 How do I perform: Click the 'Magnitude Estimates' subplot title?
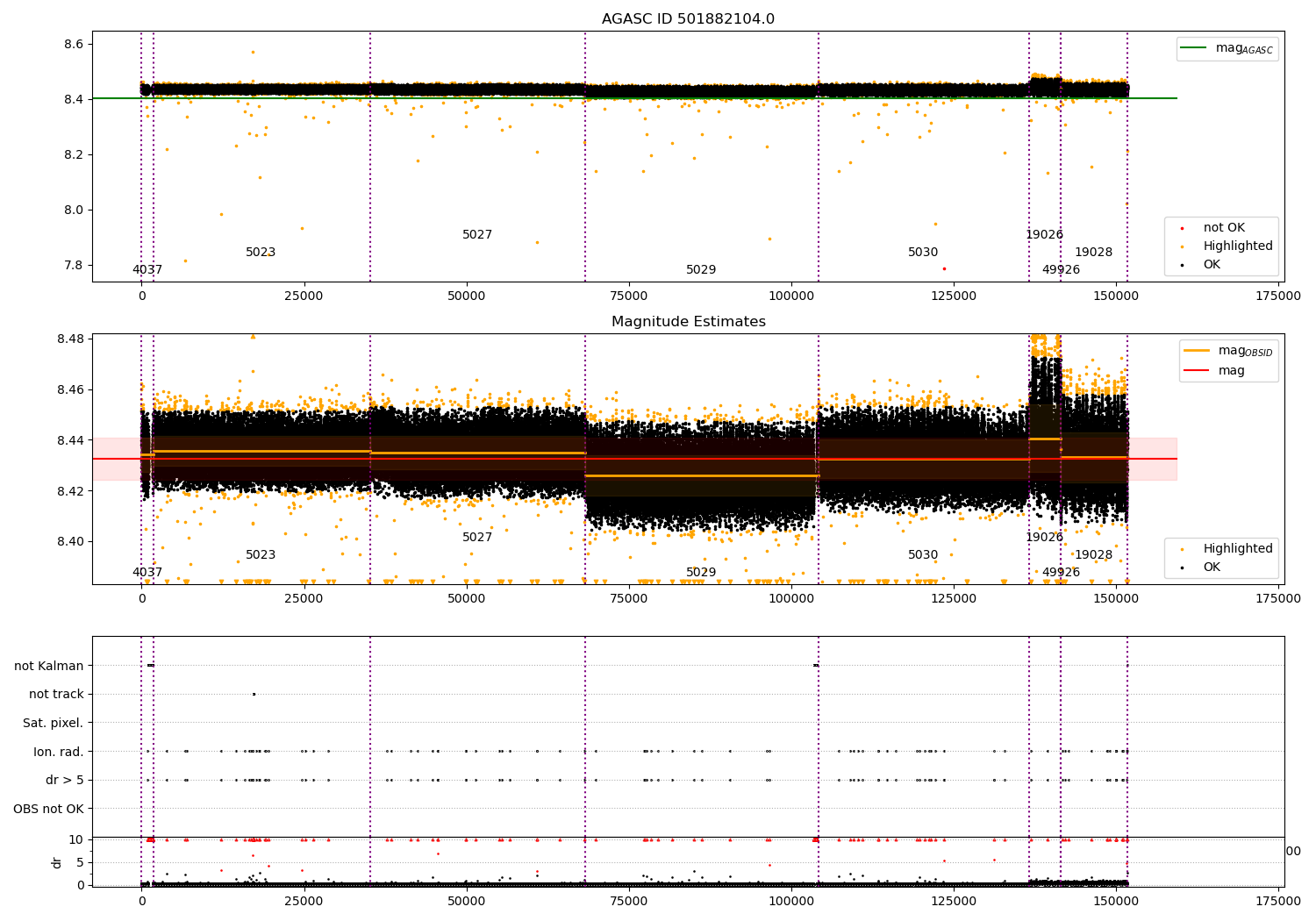[x=688, y=322]
